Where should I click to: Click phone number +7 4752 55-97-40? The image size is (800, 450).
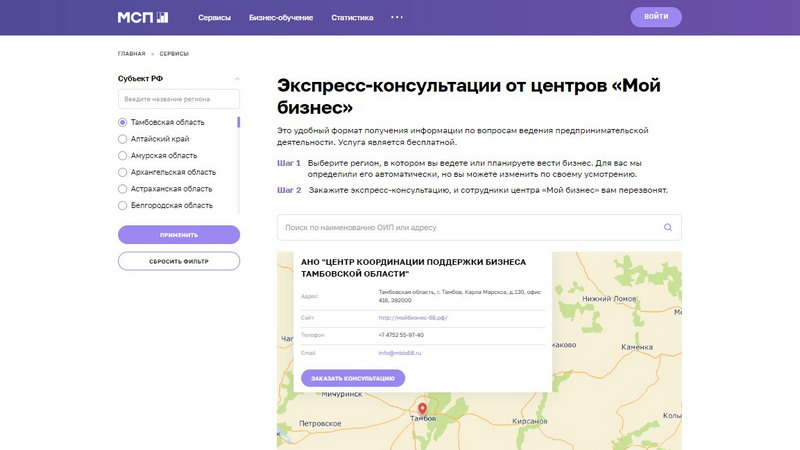(401, 335)
